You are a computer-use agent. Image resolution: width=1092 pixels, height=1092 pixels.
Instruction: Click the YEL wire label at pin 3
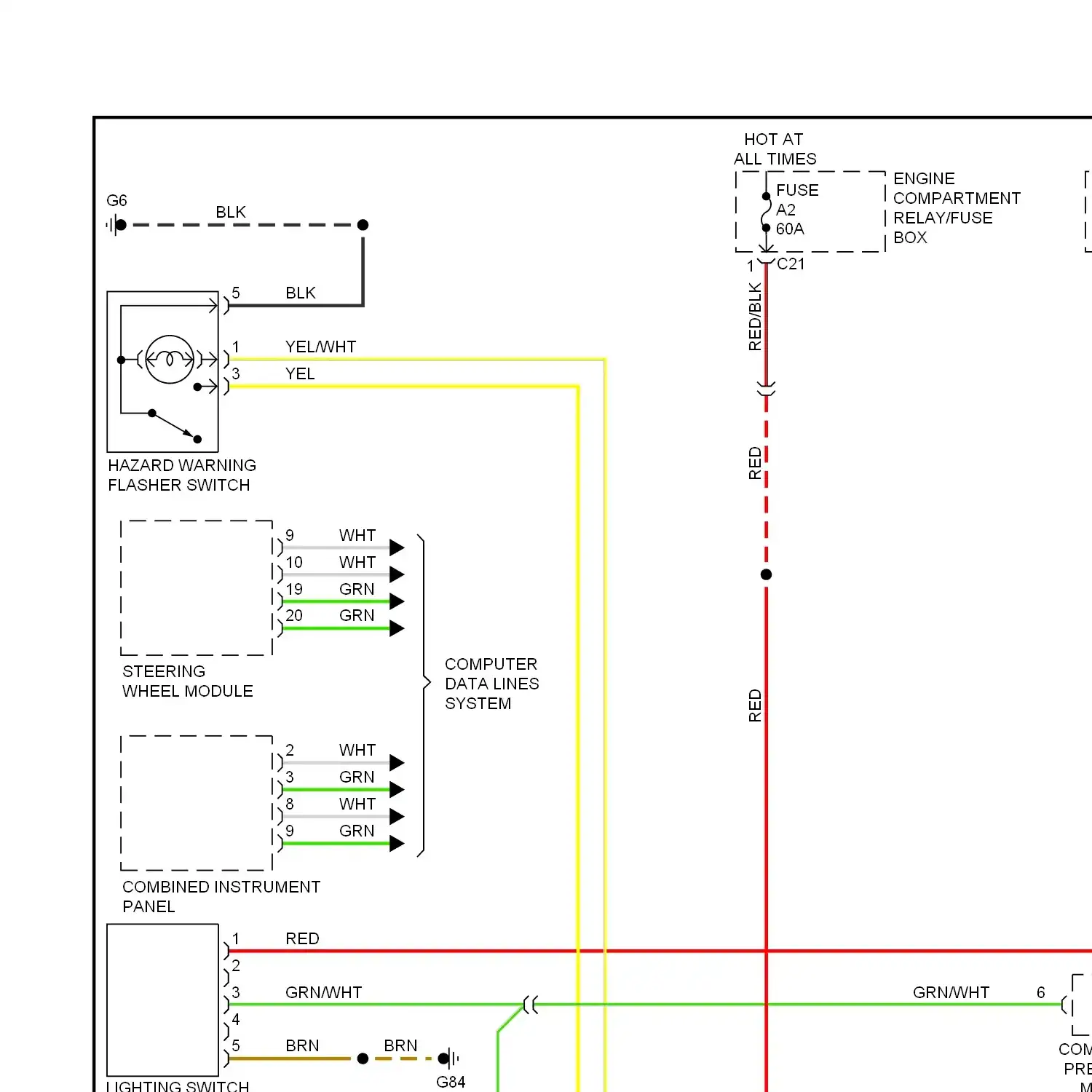click(300, 373)
